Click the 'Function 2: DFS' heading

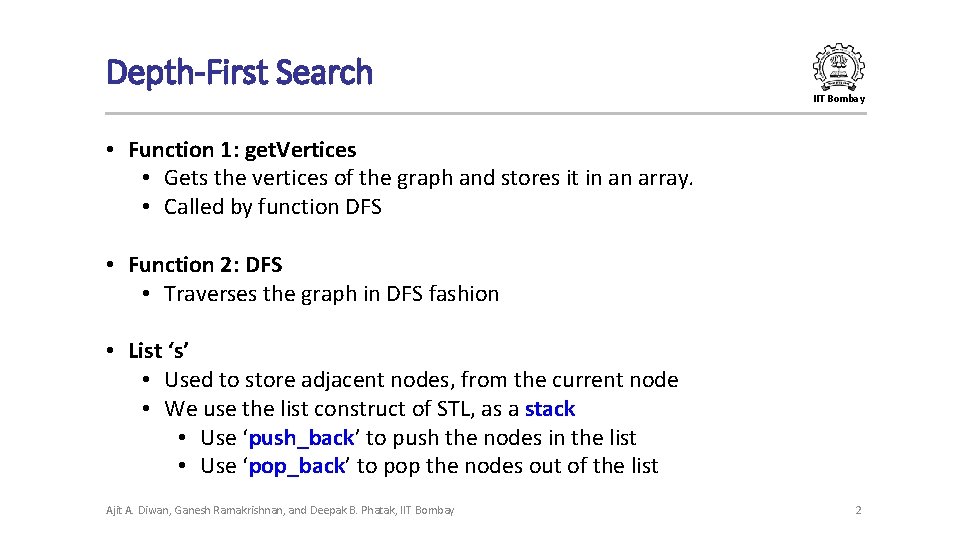(x=205, y=265)
